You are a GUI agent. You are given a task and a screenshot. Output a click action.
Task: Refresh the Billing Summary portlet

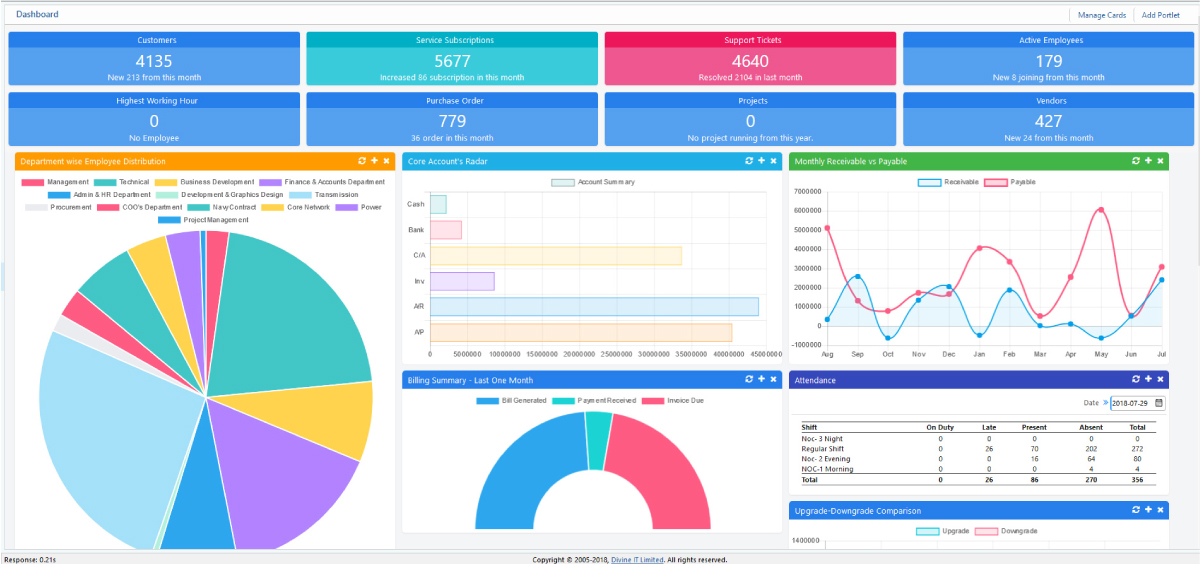(x=749, y=379)
